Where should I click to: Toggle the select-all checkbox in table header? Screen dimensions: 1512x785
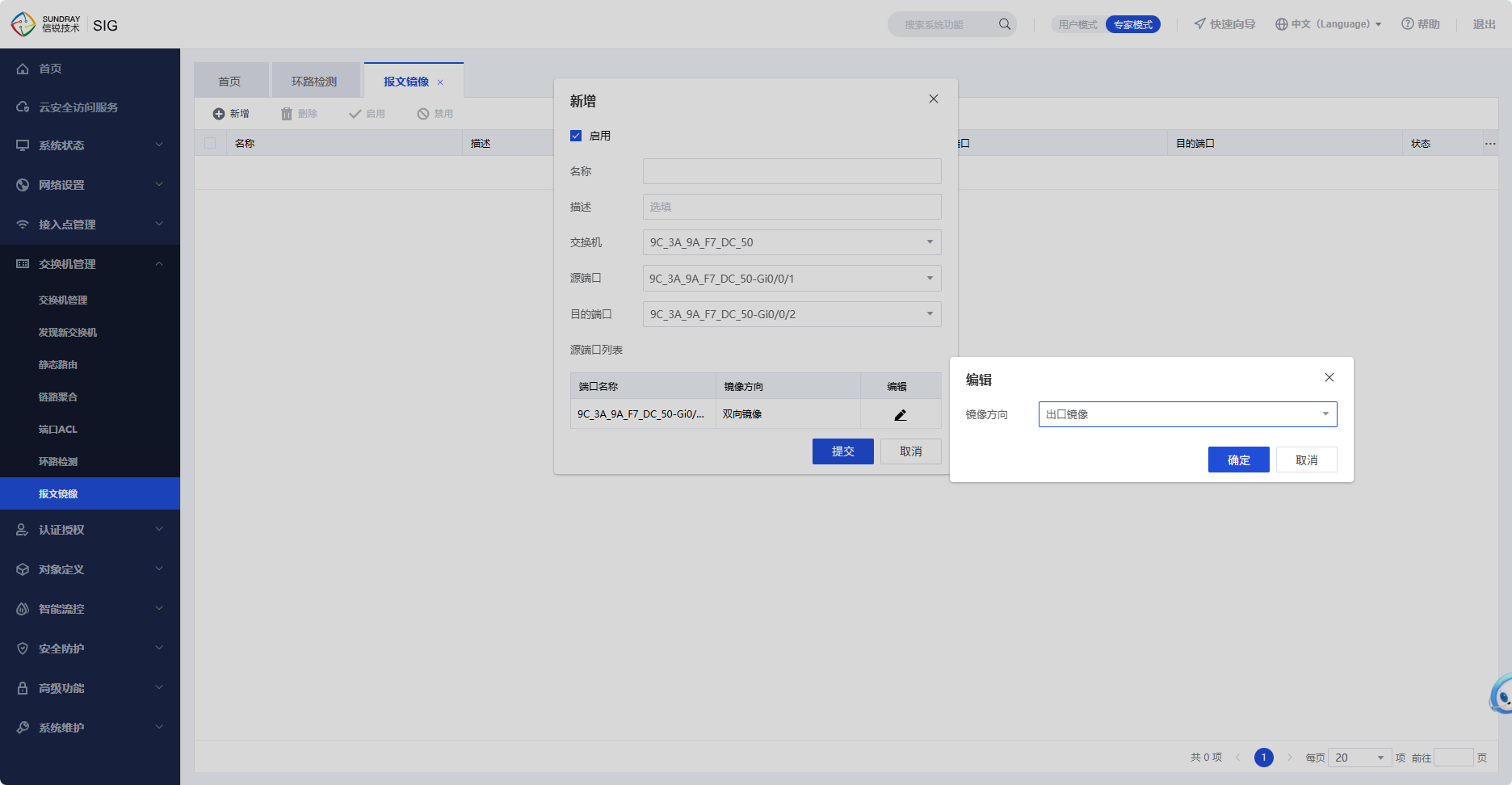point(210,143)
